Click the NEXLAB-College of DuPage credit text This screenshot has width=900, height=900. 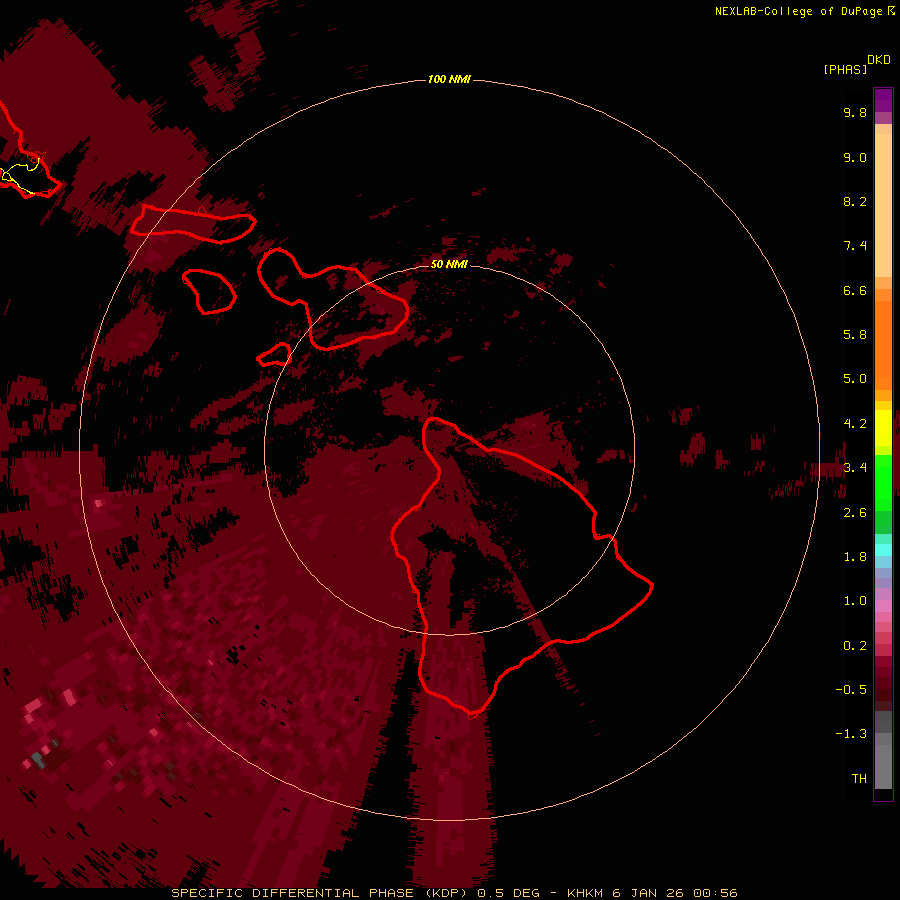[800, 11]
